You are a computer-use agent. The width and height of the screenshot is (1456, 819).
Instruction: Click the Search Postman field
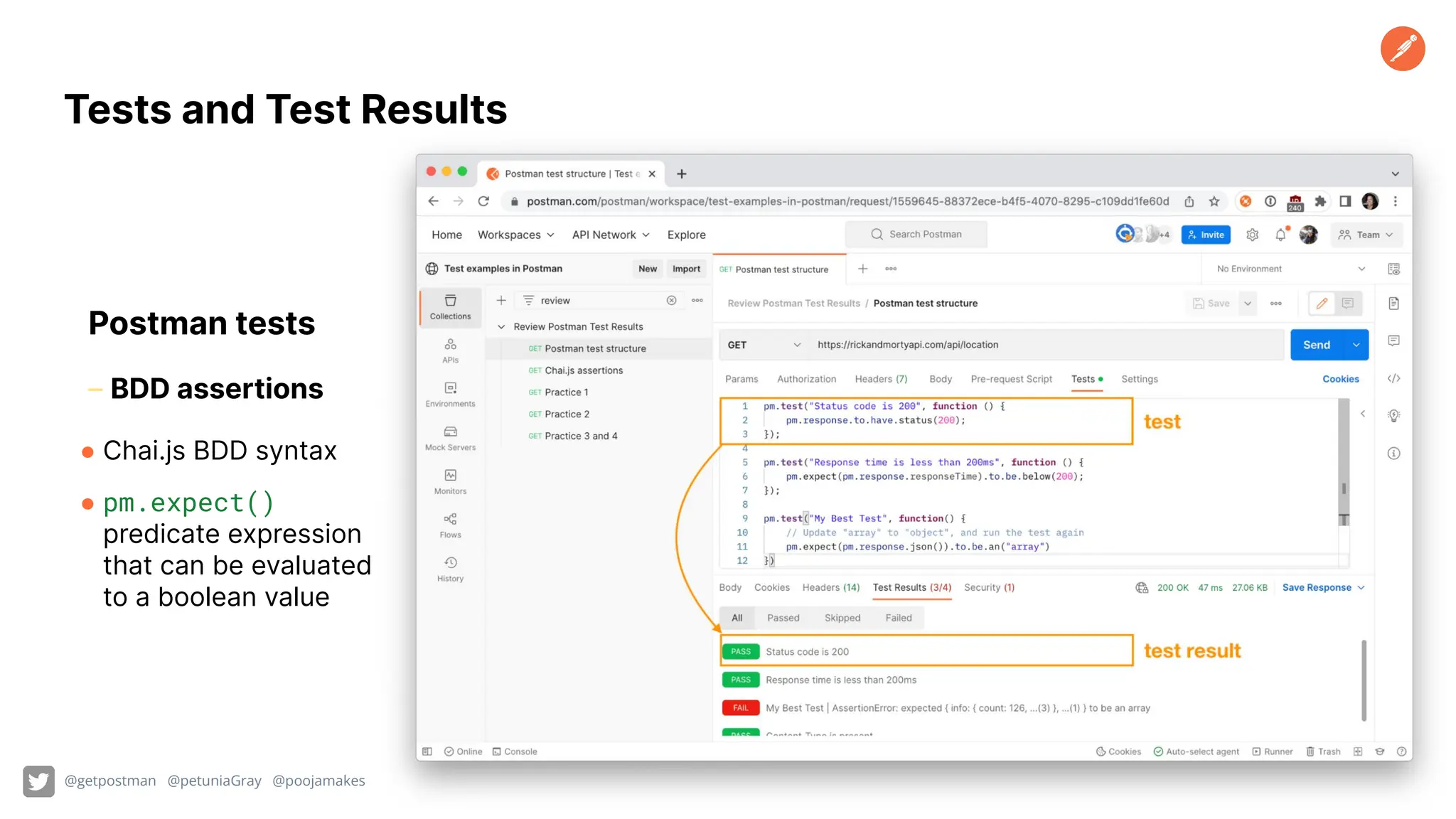click(916, 234)
